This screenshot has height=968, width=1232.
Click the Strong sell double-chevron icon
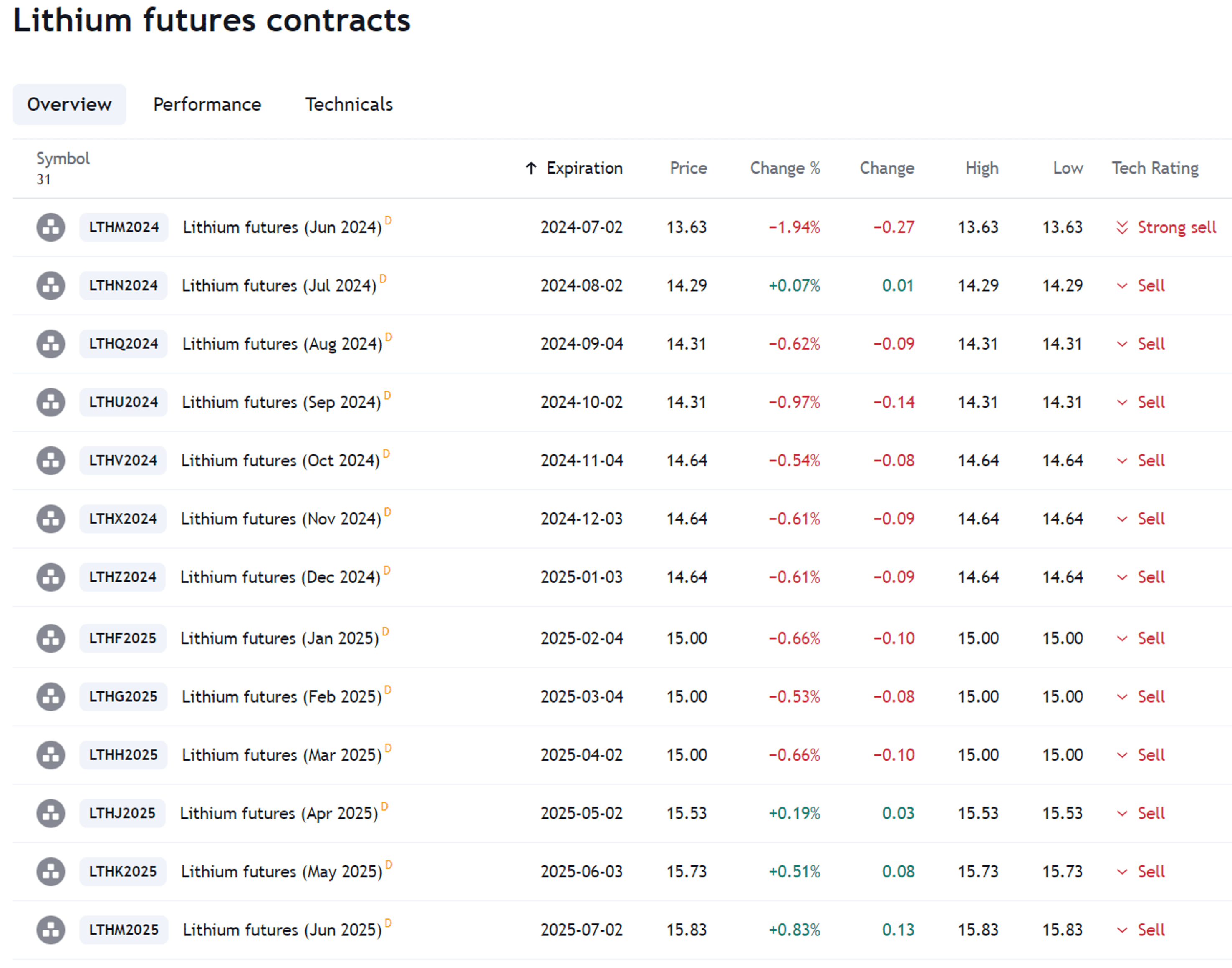pos(1122,228)
